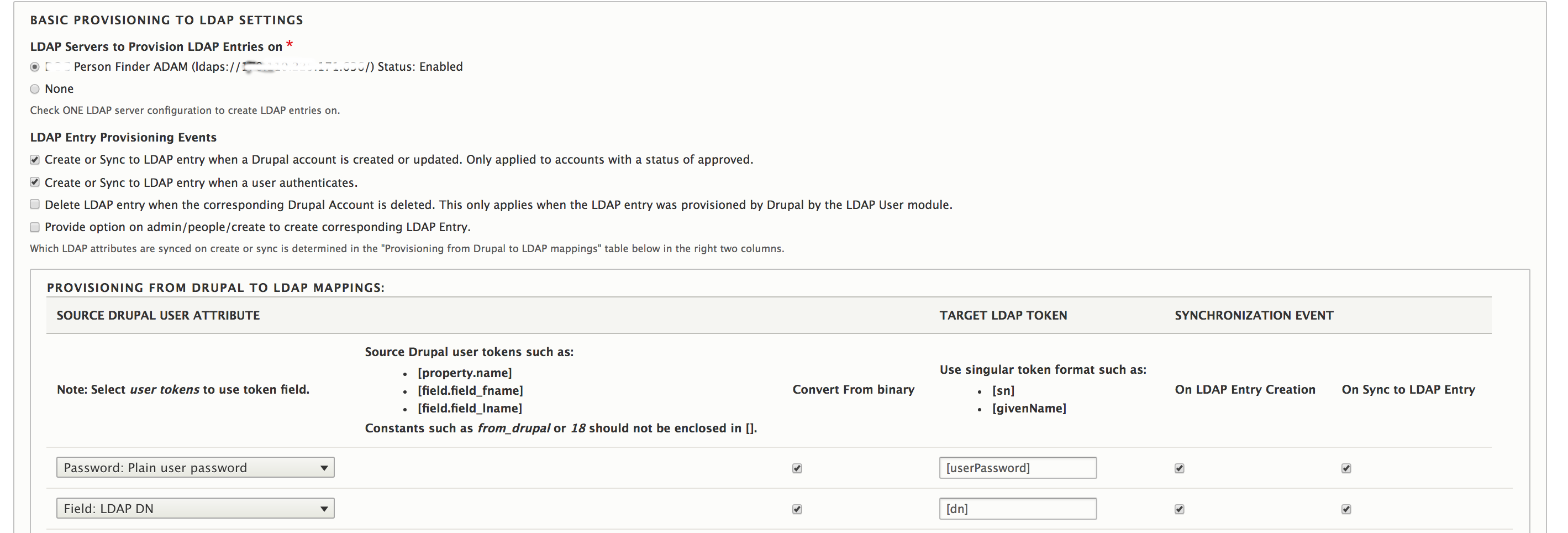Viewport: 1568px width, 533px height.
Task: Select the Person Finder ADAM server radio button
Action: pyautogui.click(x=35, y=67)
